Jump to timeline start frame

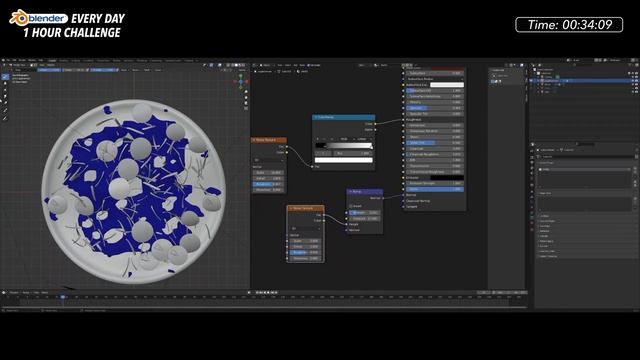tap(257, 292)
